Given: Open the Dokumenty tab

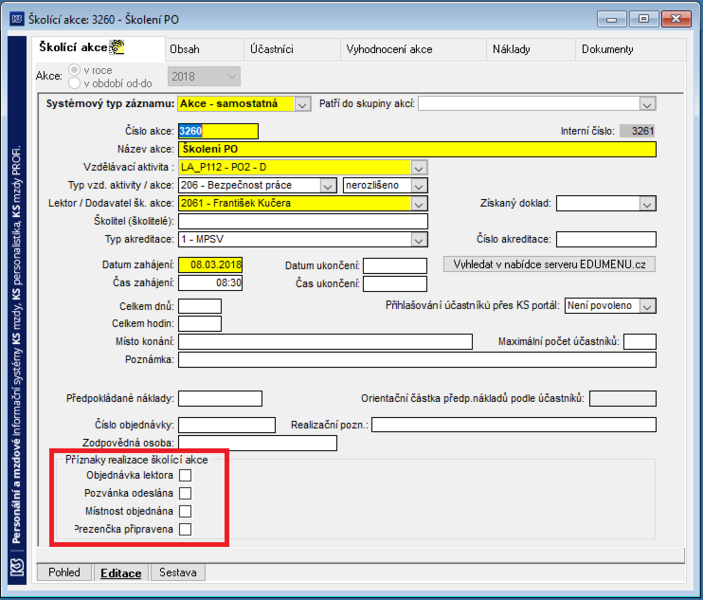Looking at the screenshot, I should [x=630, y=49].
